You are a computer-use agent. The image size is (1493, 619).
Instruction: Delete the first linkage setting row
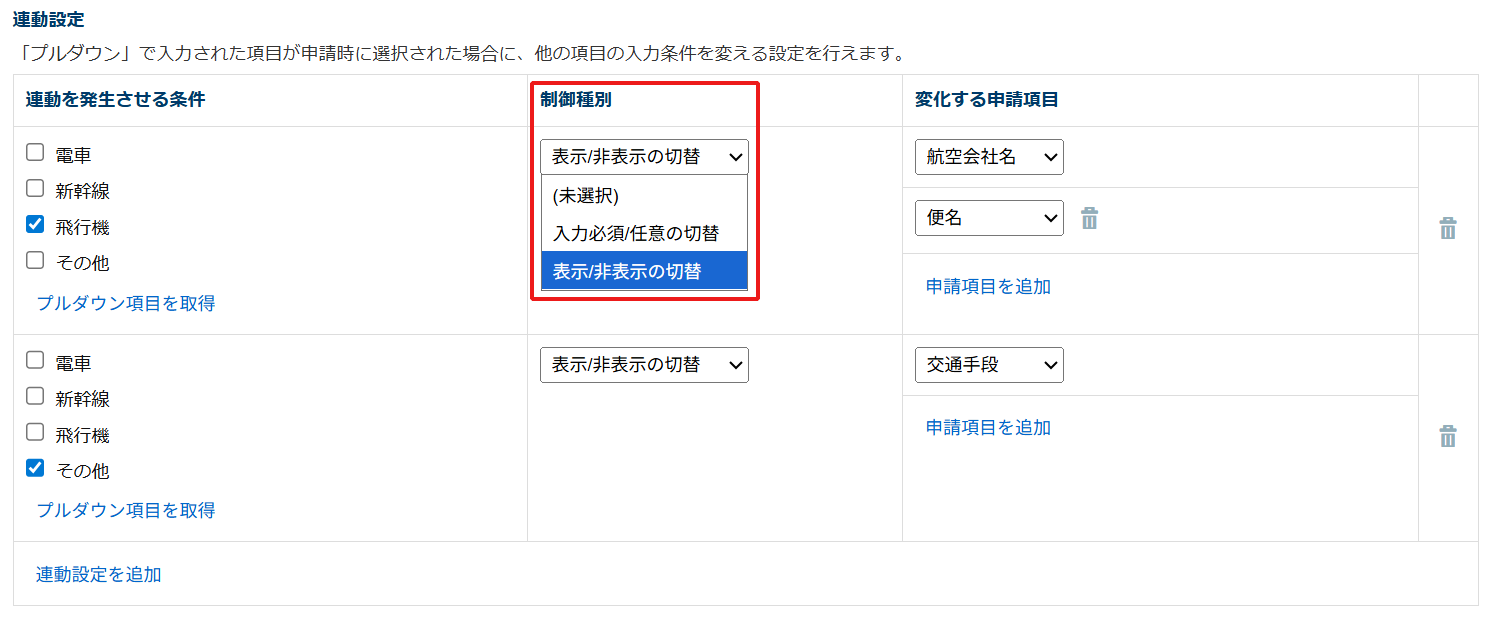click(x=1447, y=229)
